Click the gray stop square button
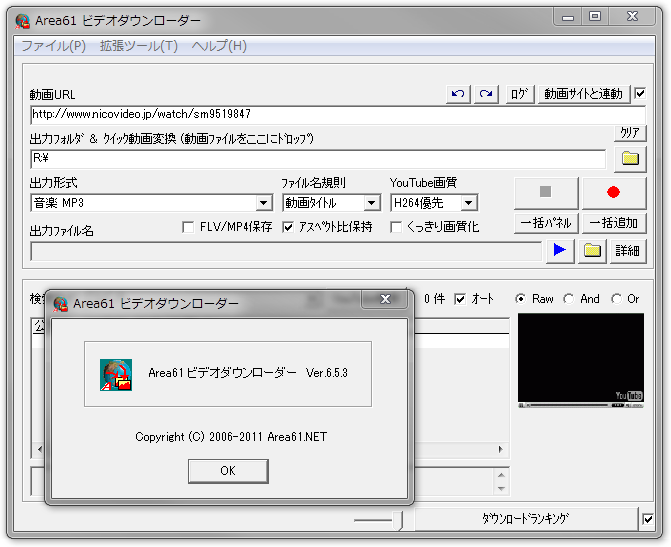 click(x=546, y=192)
